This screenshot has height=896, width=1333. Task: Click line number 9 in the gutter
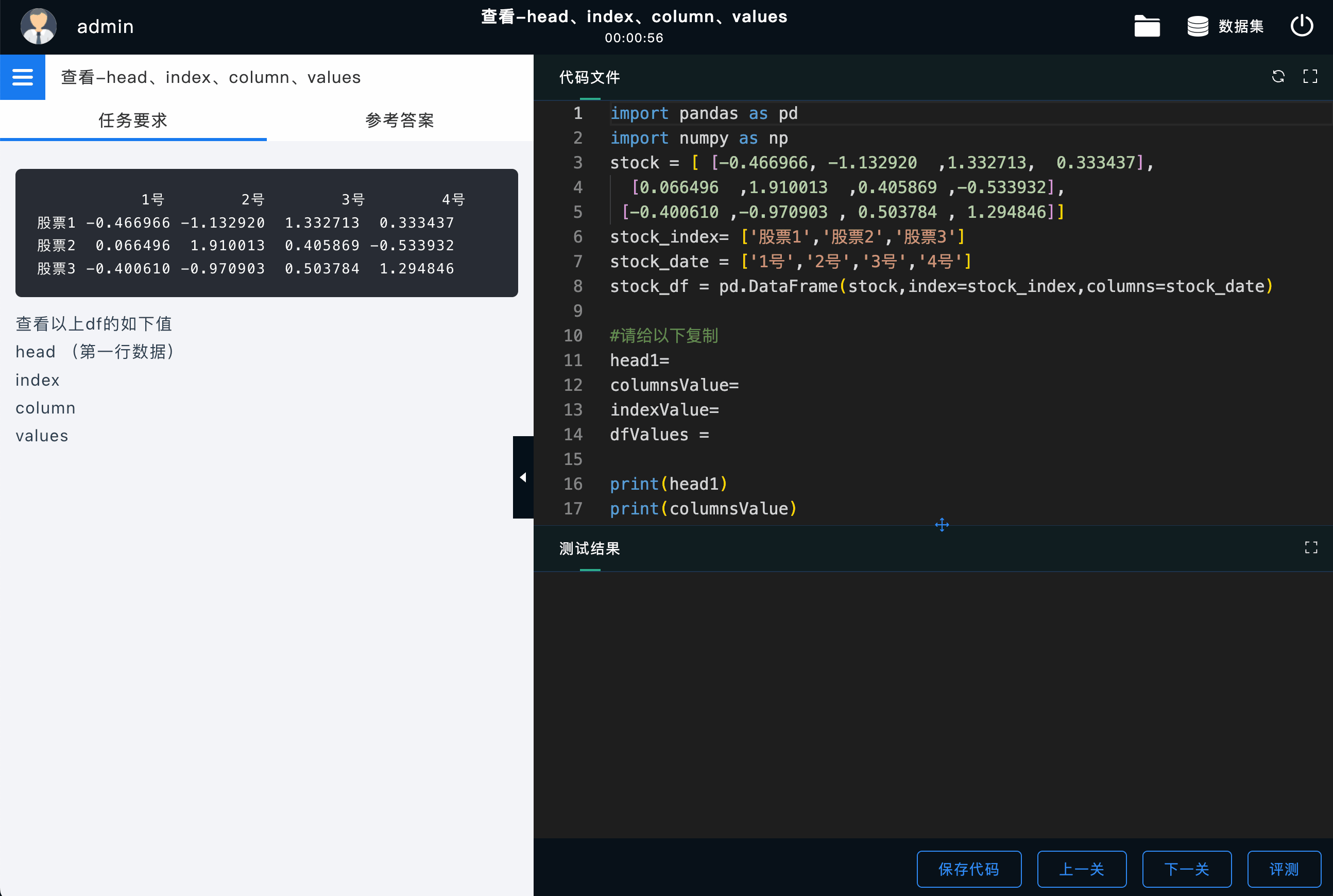(x=578, y=311)
